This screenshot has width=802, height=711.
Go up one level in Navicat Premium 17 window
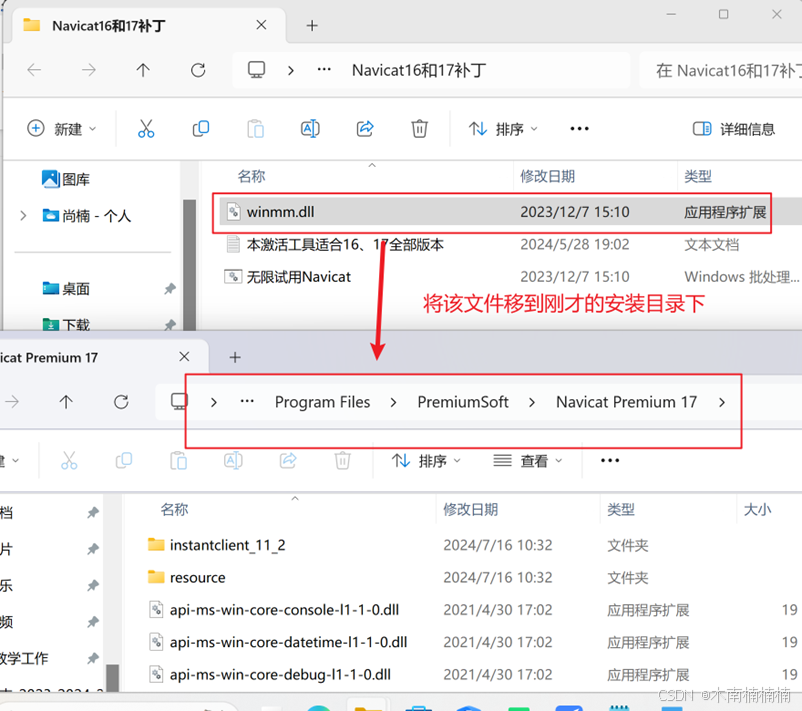point(66,402)
